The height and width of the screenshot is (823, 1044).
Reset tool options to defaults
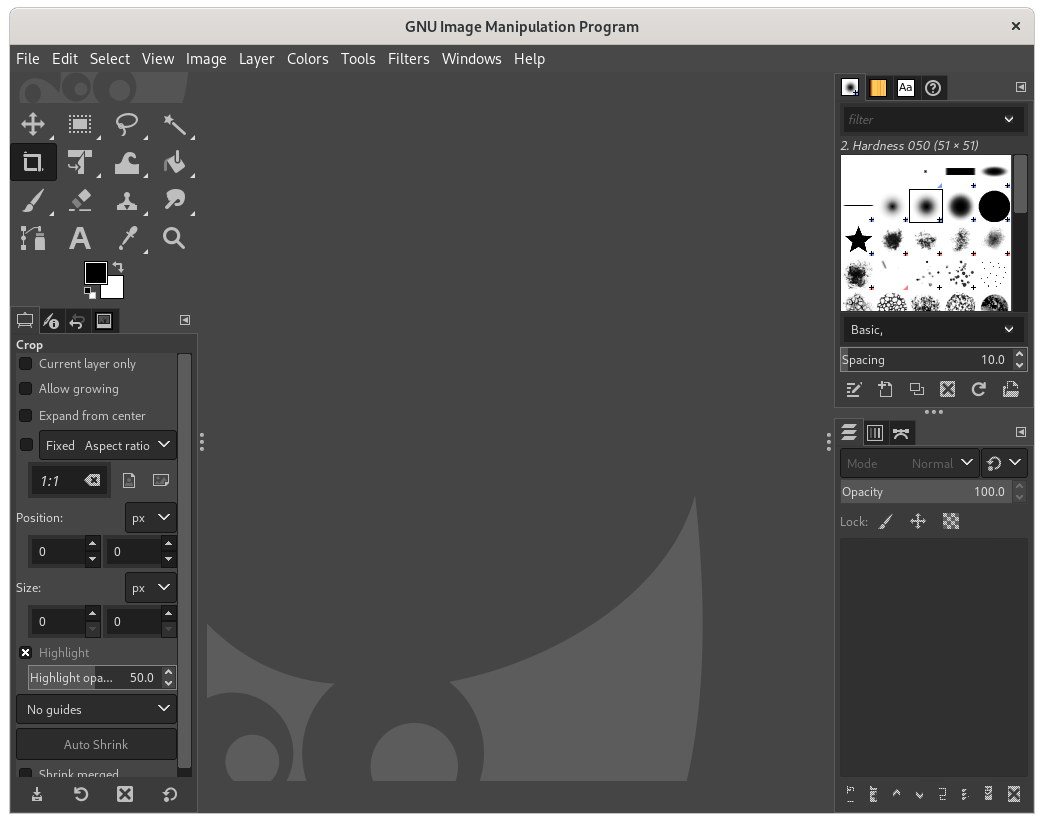pos(170,794)
